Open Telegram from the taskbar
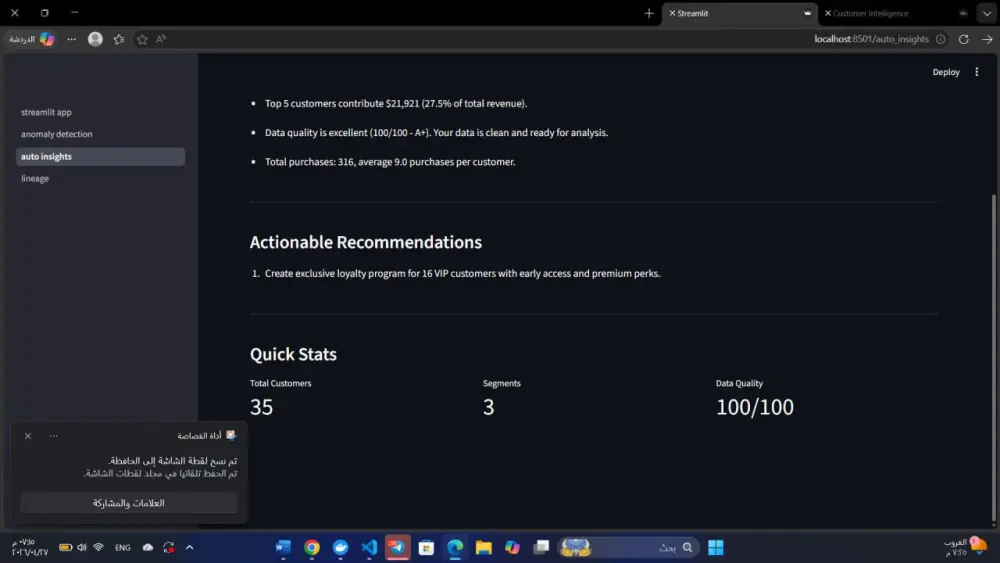 tap(397, 548)
